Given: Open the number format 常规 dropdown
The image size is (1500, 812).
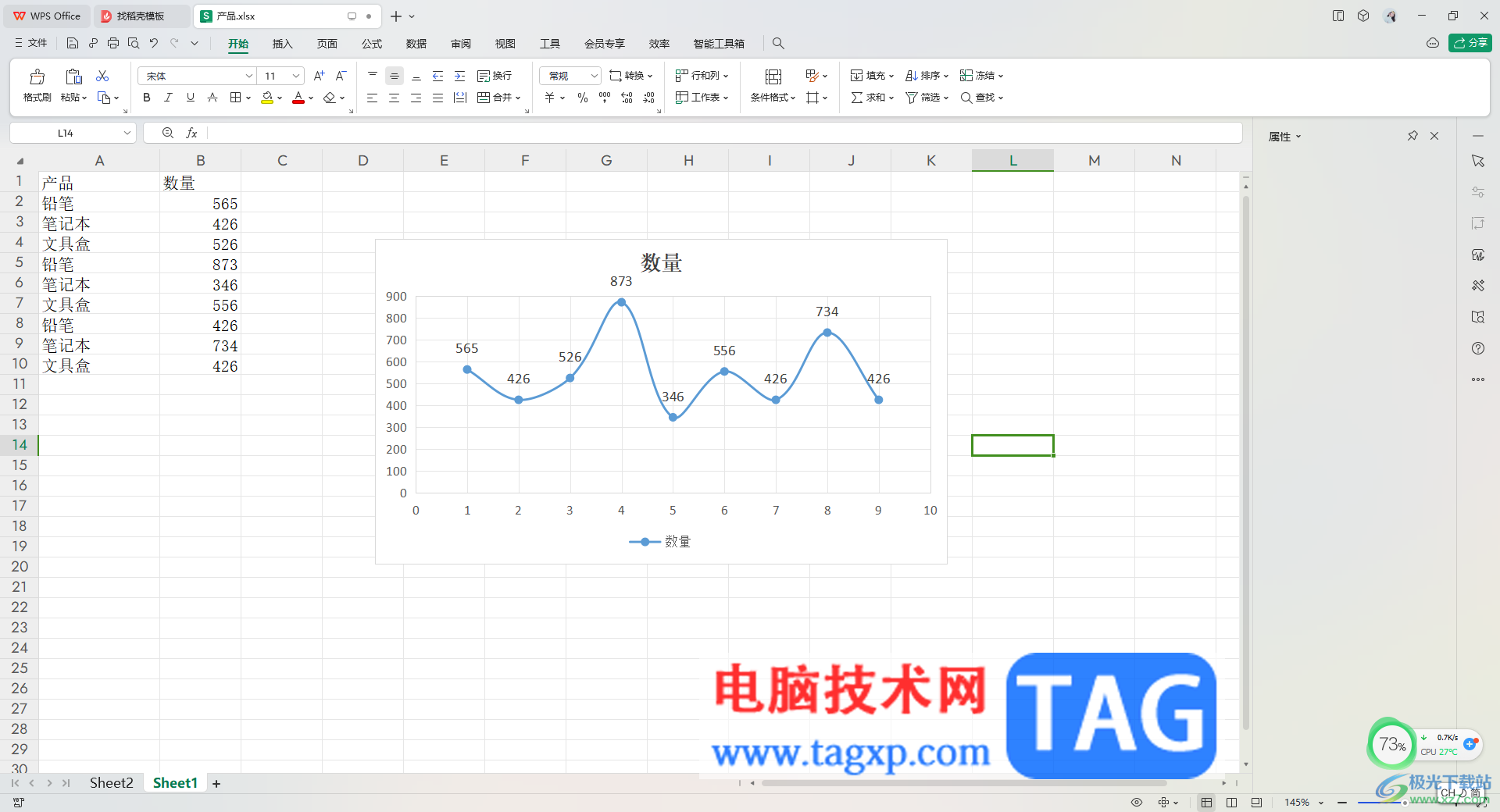Looking at the screenshot, I should tap(595, 76).
